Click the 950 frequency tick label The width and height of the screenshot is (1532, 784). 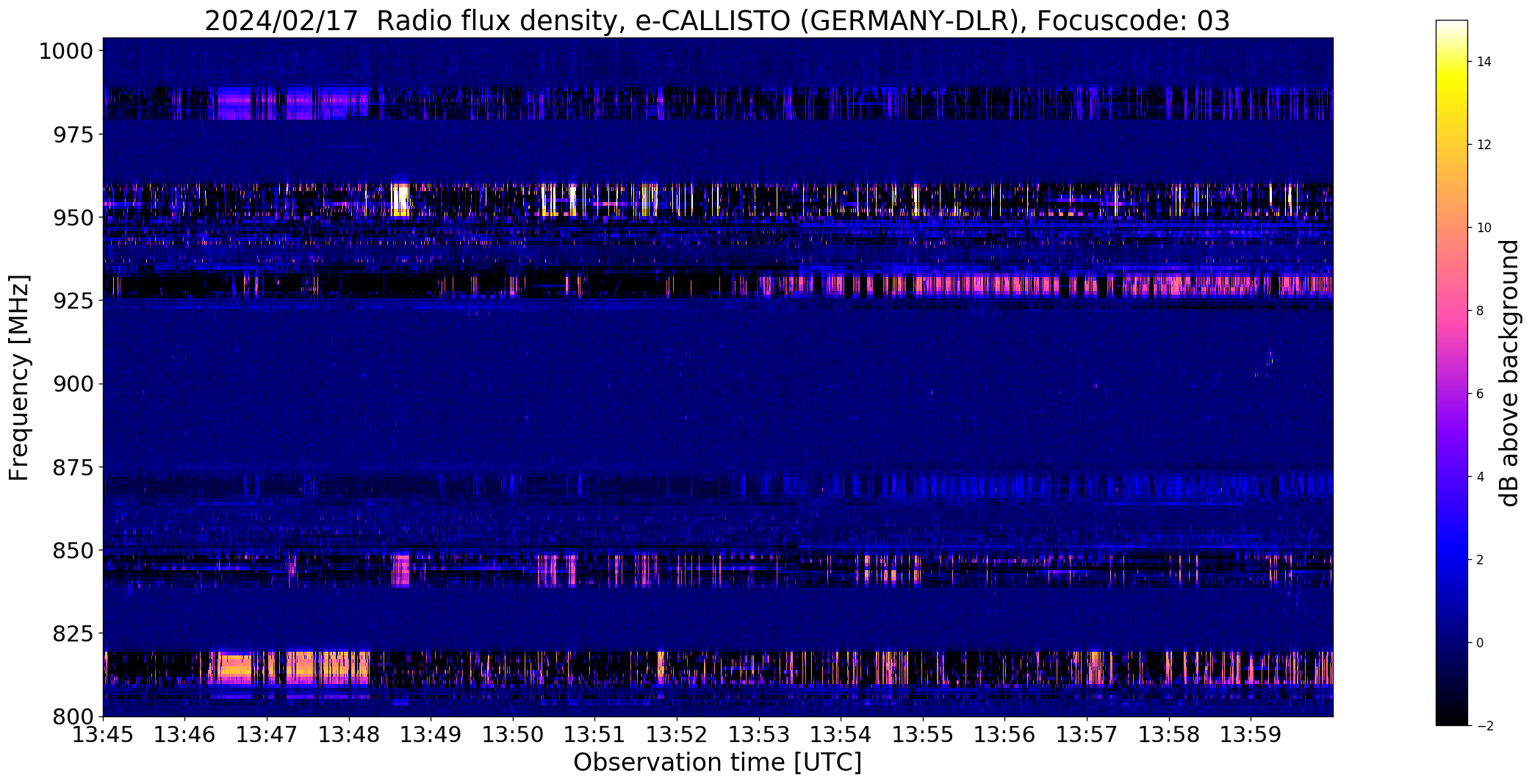pos(73,217)
